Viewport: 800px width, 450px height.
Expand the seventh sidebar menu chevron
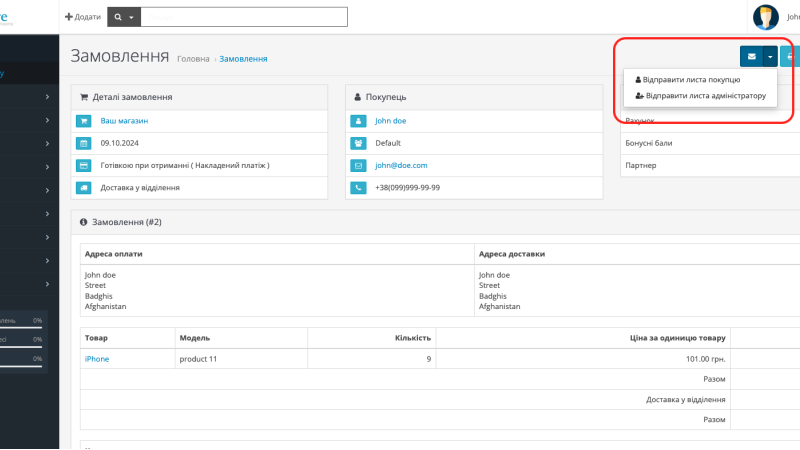(x=47, y=237)
